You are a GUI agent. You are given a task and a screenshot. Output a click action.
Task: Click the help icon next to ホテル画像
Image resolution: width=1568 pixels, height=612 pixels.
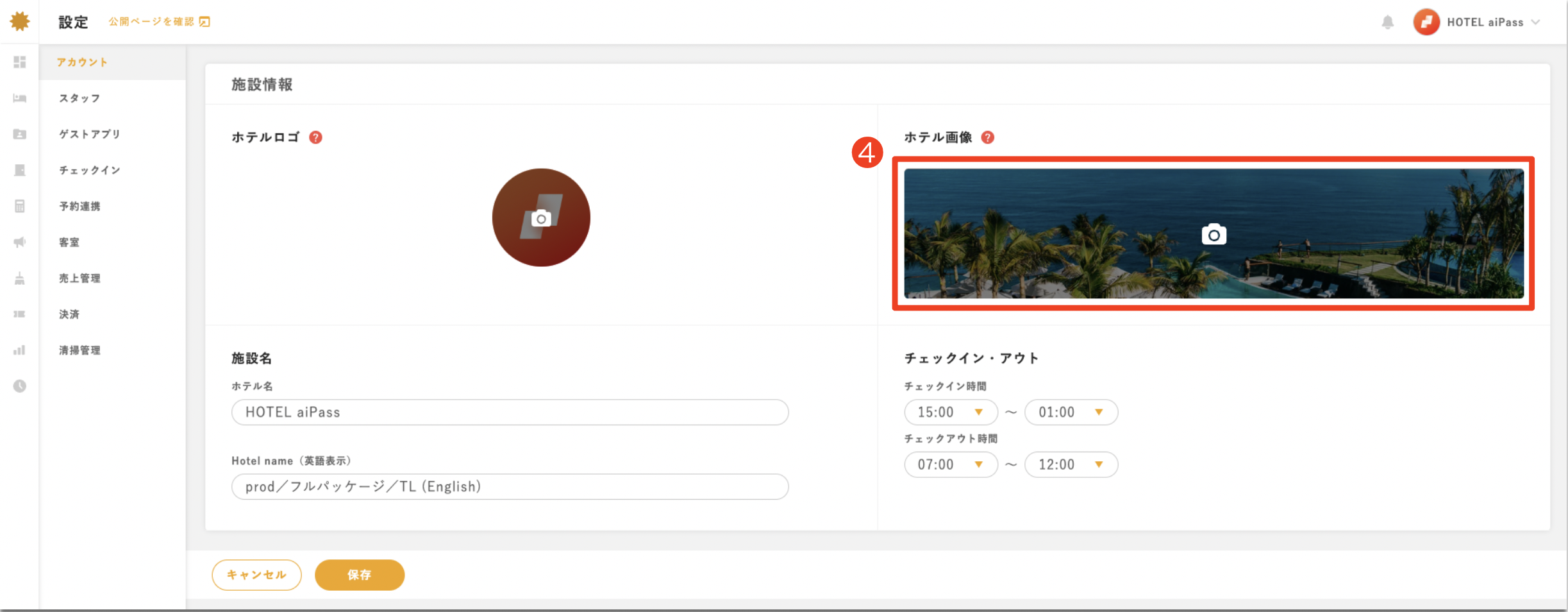(x=988, y=137)
